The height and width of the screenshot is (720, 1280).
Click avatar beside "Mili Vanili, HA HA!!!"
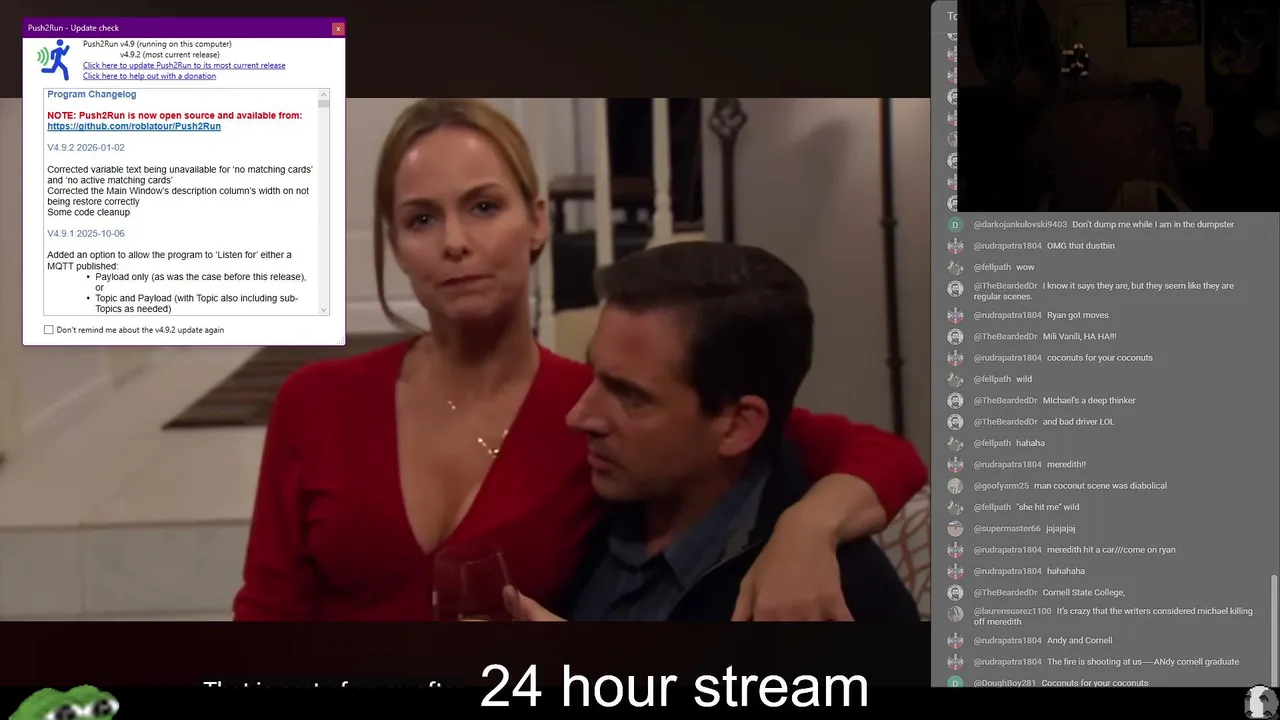tap(955, 337)
